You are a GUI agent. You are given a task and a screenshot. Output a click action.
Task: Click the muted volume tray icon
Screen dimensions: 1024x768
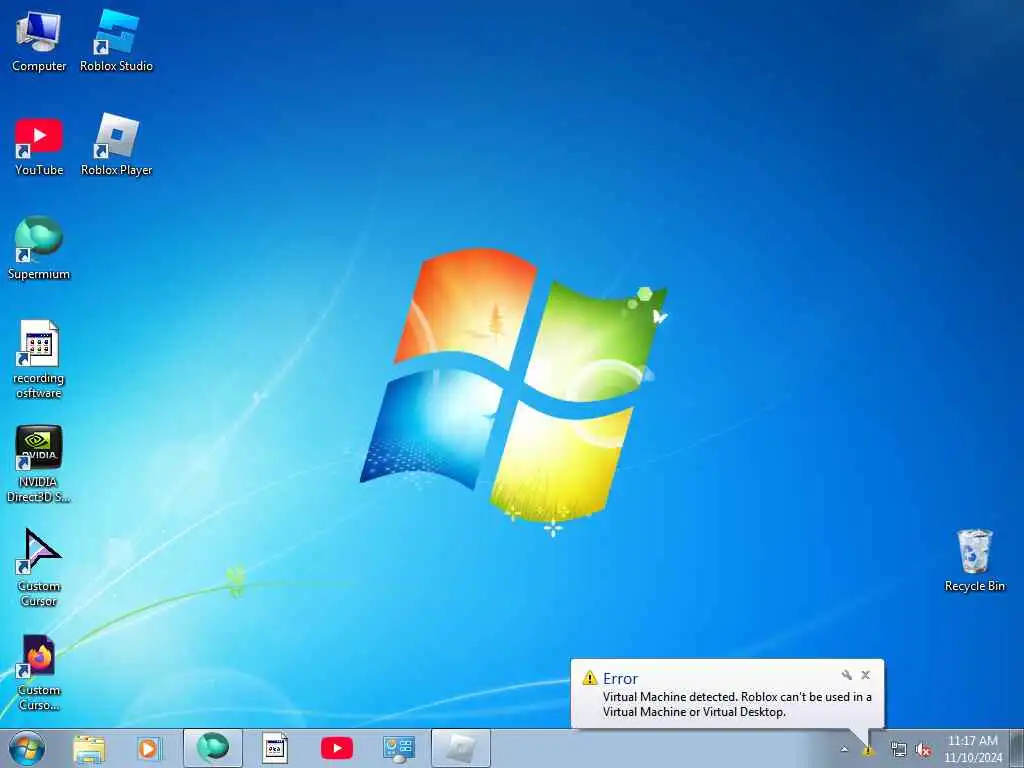[x=923, y=750]
